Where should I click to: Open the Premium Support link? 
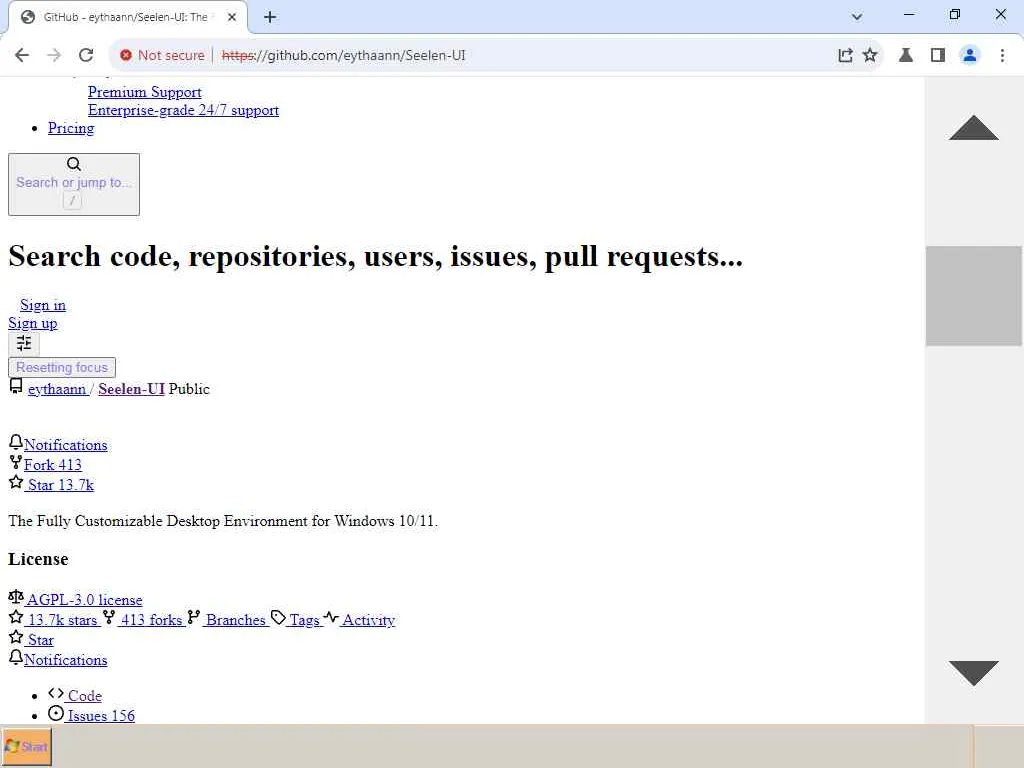click(x=144, y=92)
